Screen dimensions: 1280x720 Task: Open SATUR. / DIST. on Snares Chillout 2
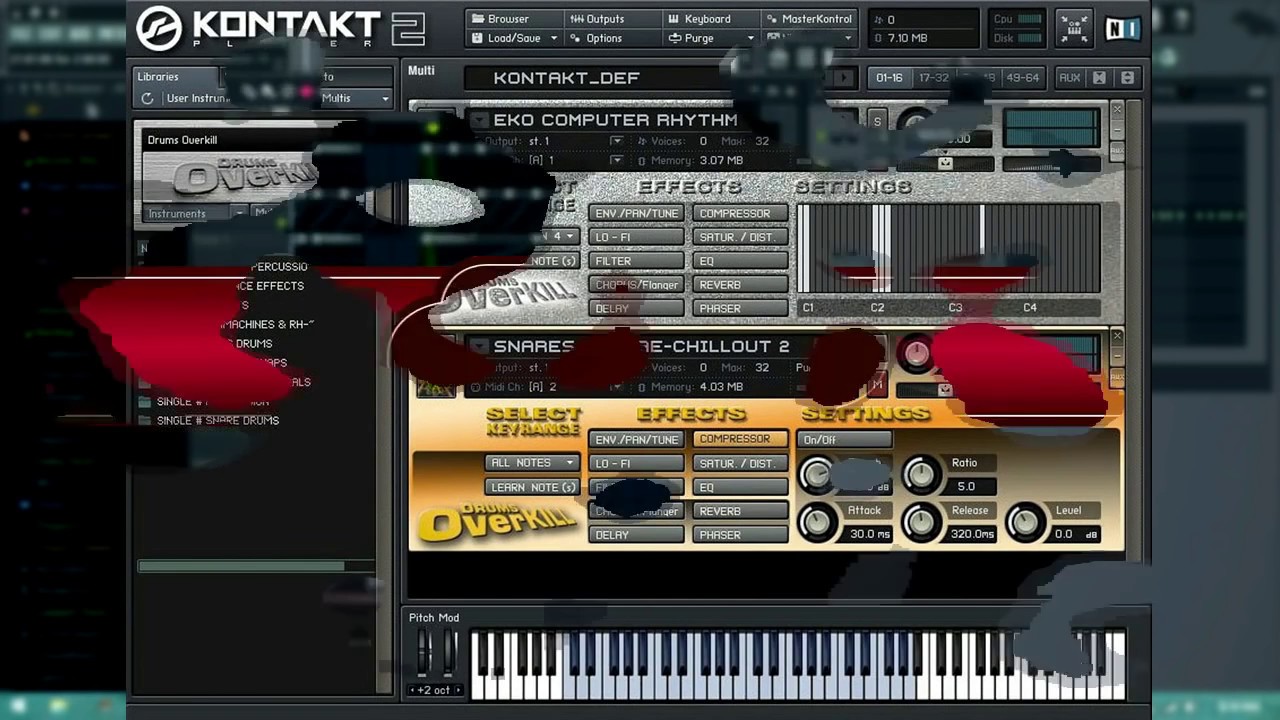pos(740,464)
